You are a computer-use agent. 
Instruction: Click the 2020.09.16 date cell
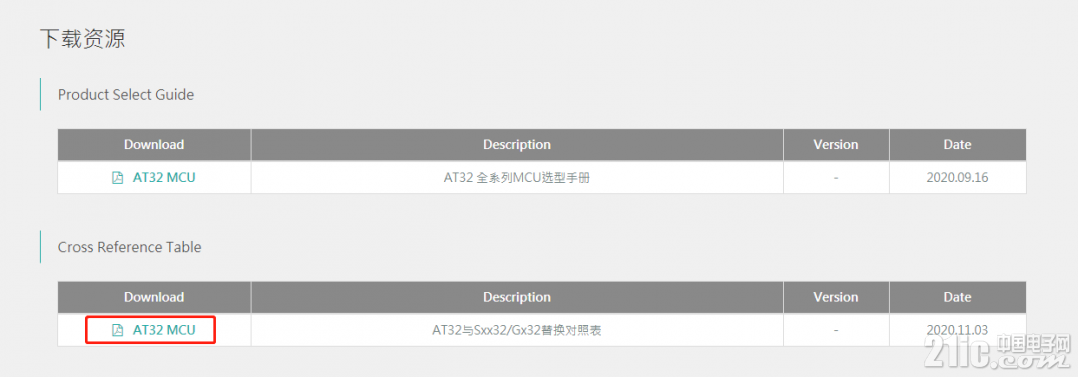[957, 177]
